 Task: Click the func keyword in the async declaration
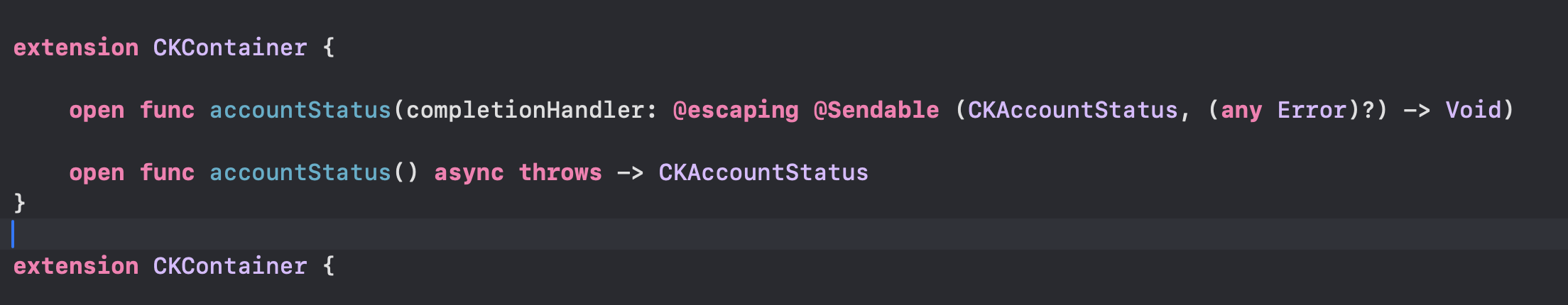(167, 172)
